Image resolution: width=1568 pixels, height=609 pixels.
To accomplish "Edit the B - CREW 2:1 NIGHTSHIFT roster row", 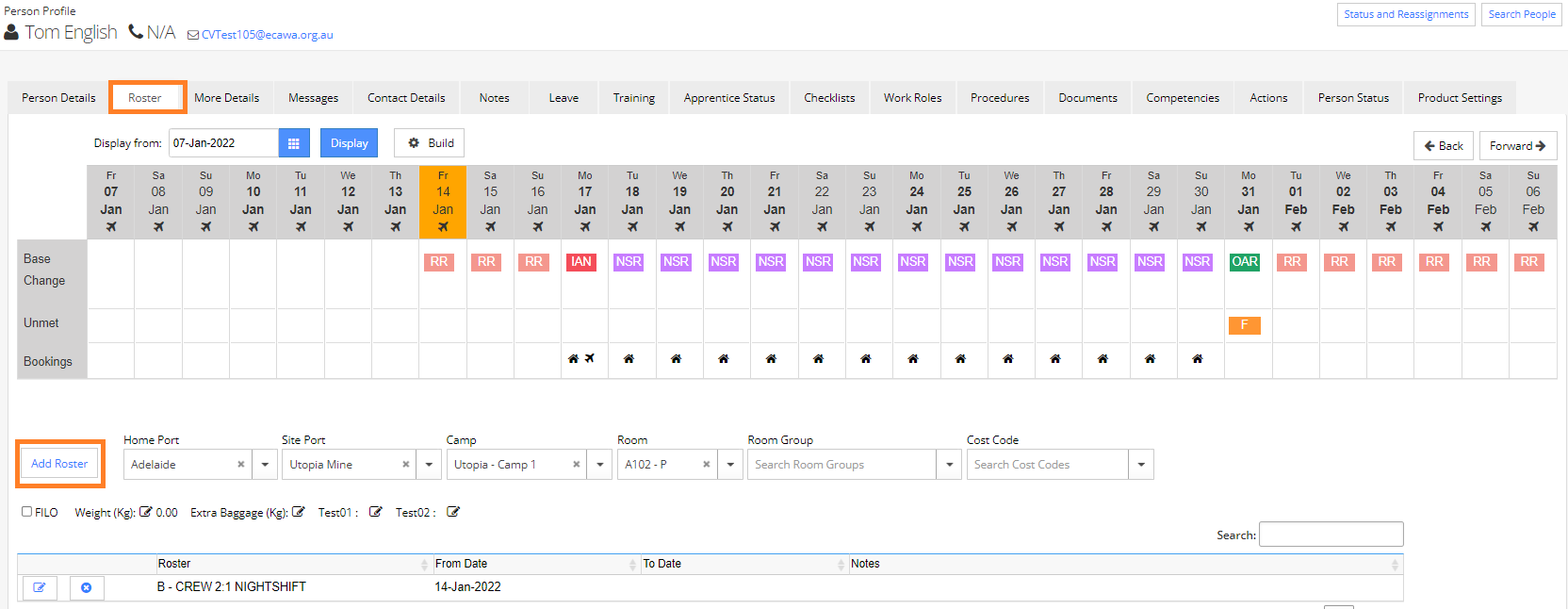I will [x=40, y=587].
